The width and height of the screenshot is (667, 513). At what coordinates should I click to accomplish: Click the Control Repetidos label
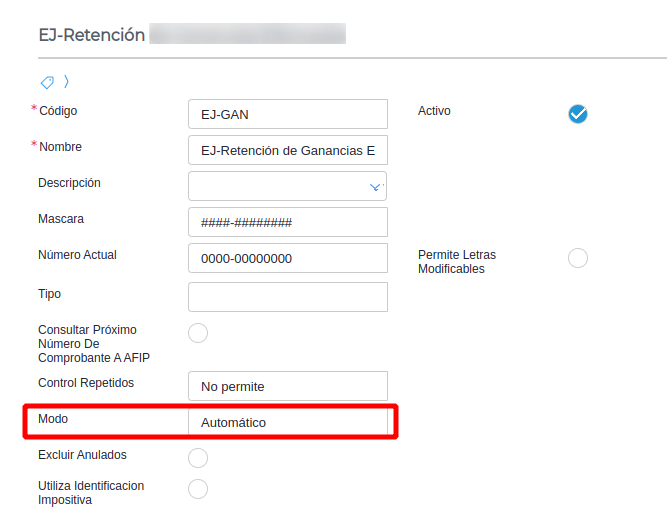coord(86,383)
